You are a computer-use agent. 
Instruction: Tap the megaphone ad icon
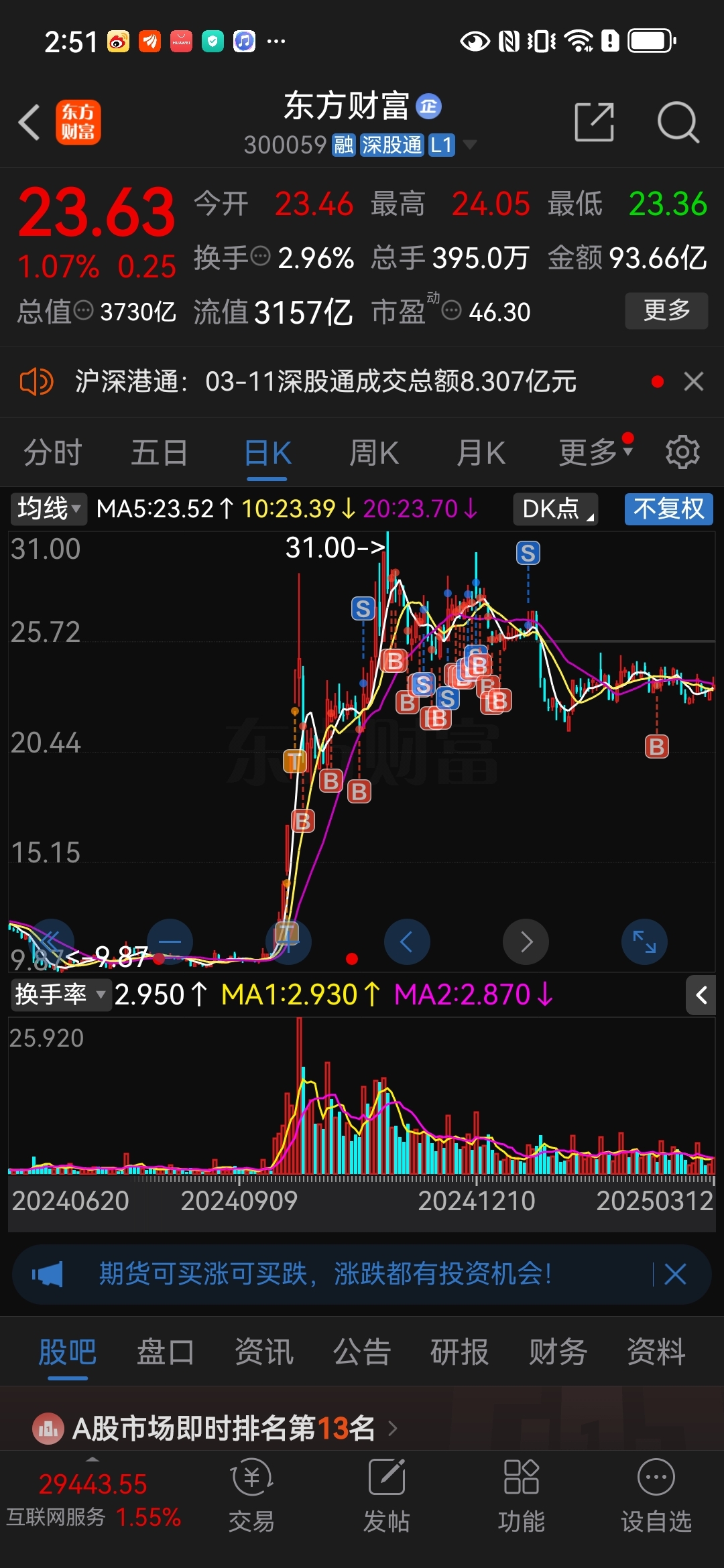pos(48,1274)
